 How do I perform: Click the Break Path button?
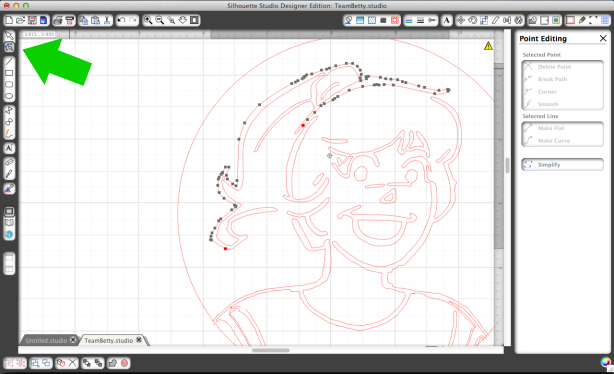tap(562, 79)
